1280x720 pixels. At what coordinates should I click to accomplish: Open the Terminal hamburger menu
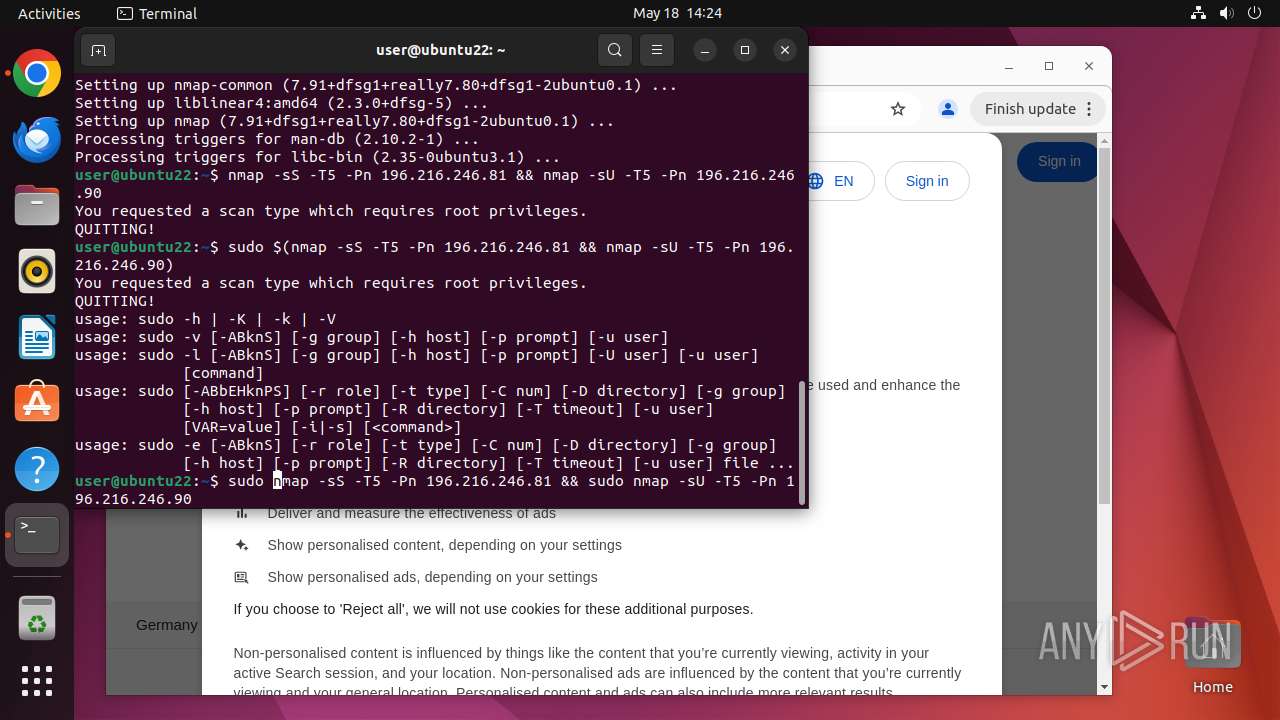pyautogui.click(x=656, y=50)
